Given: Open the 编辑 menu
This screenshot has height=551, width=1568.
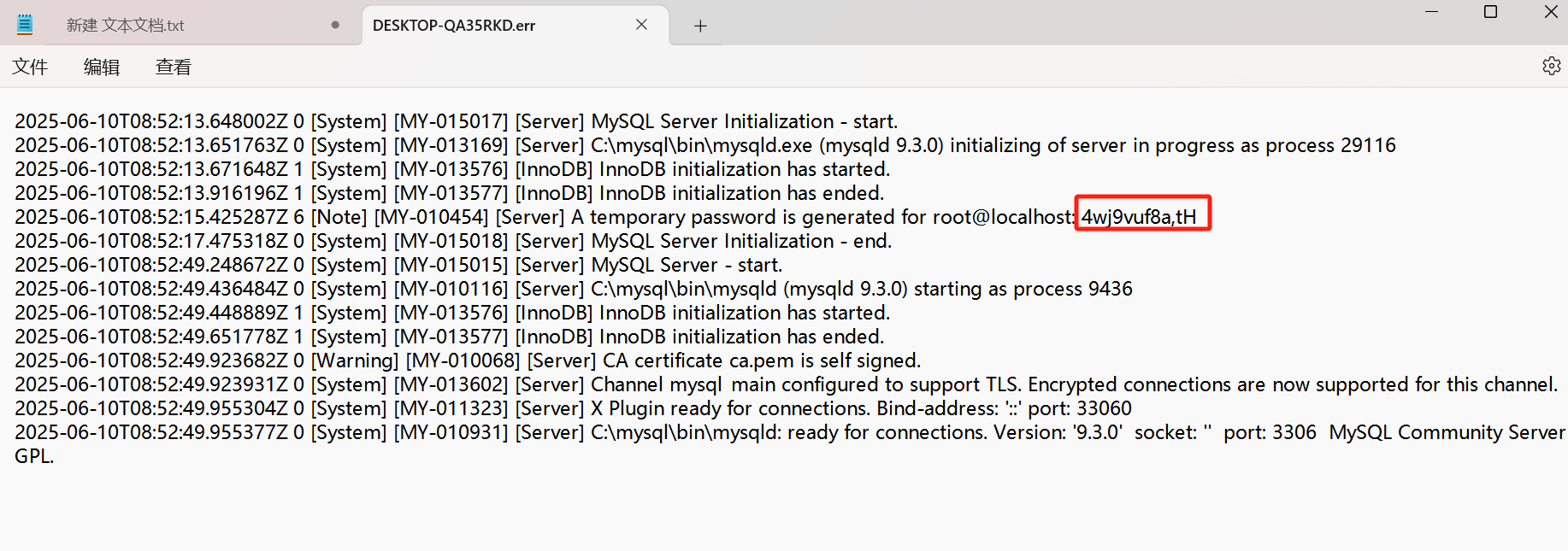Looking at the screenshot, I should click(102, 67).
